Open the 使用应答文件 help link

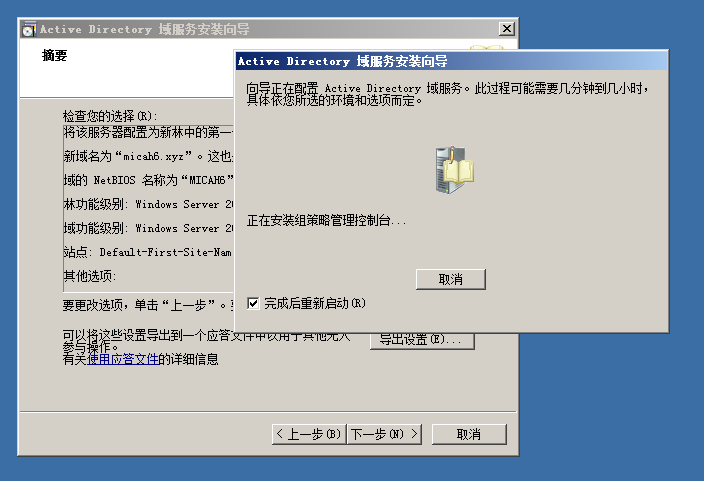click(123, 359)
